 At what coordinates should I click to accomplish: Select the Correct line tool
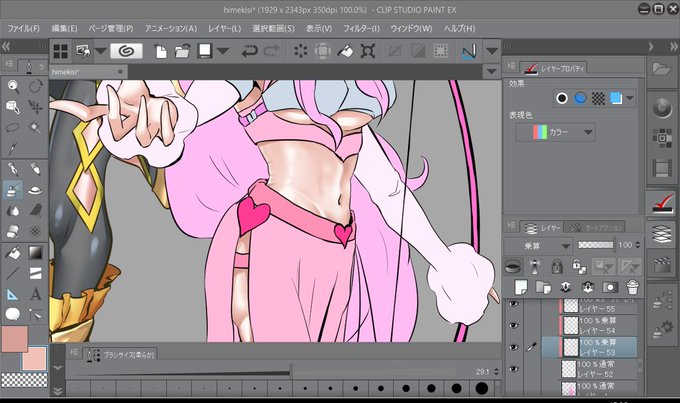[x=35, y=314]
